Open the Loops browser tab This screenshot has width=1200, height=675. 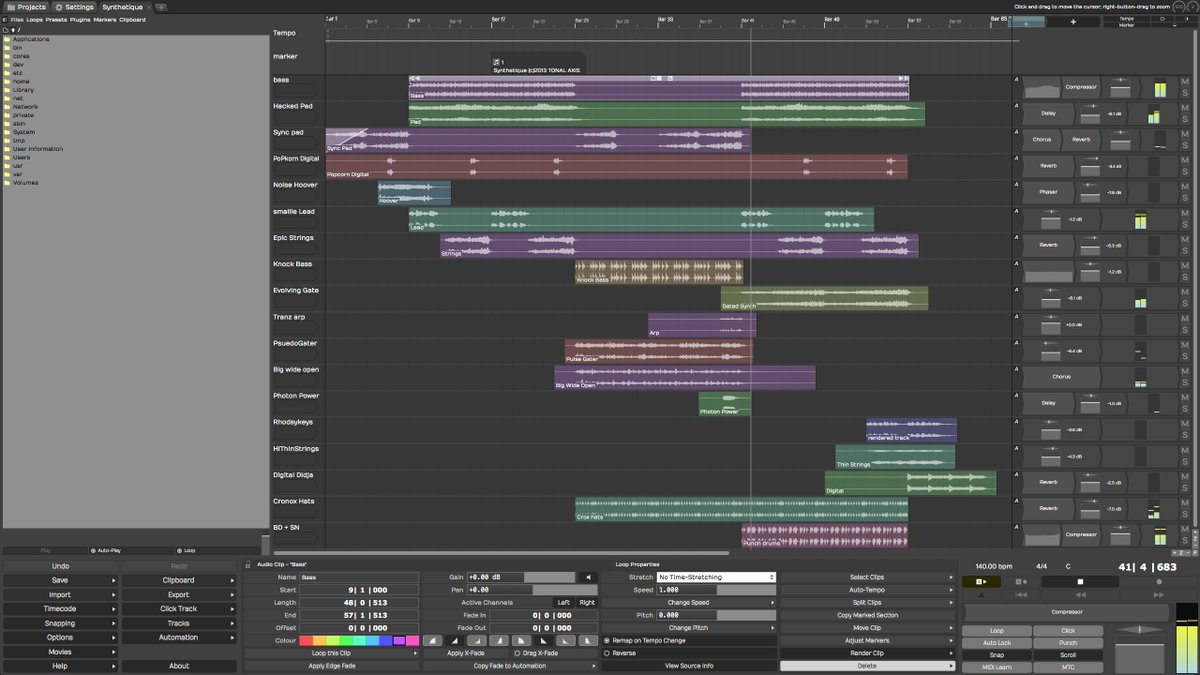tap(35, 19)
